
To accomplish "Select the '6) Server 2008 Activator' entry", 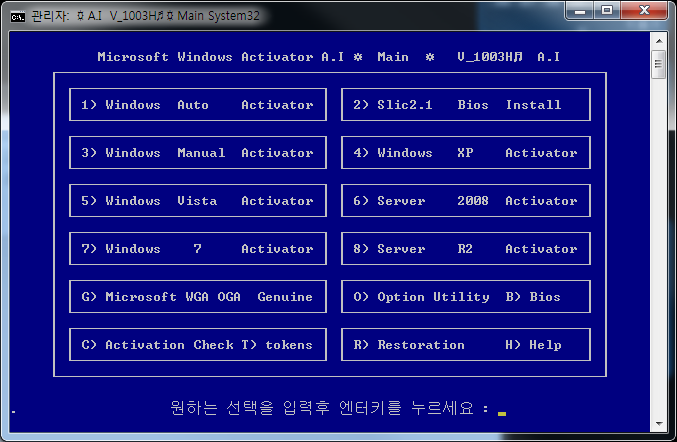I will click(x=465, y=200).
